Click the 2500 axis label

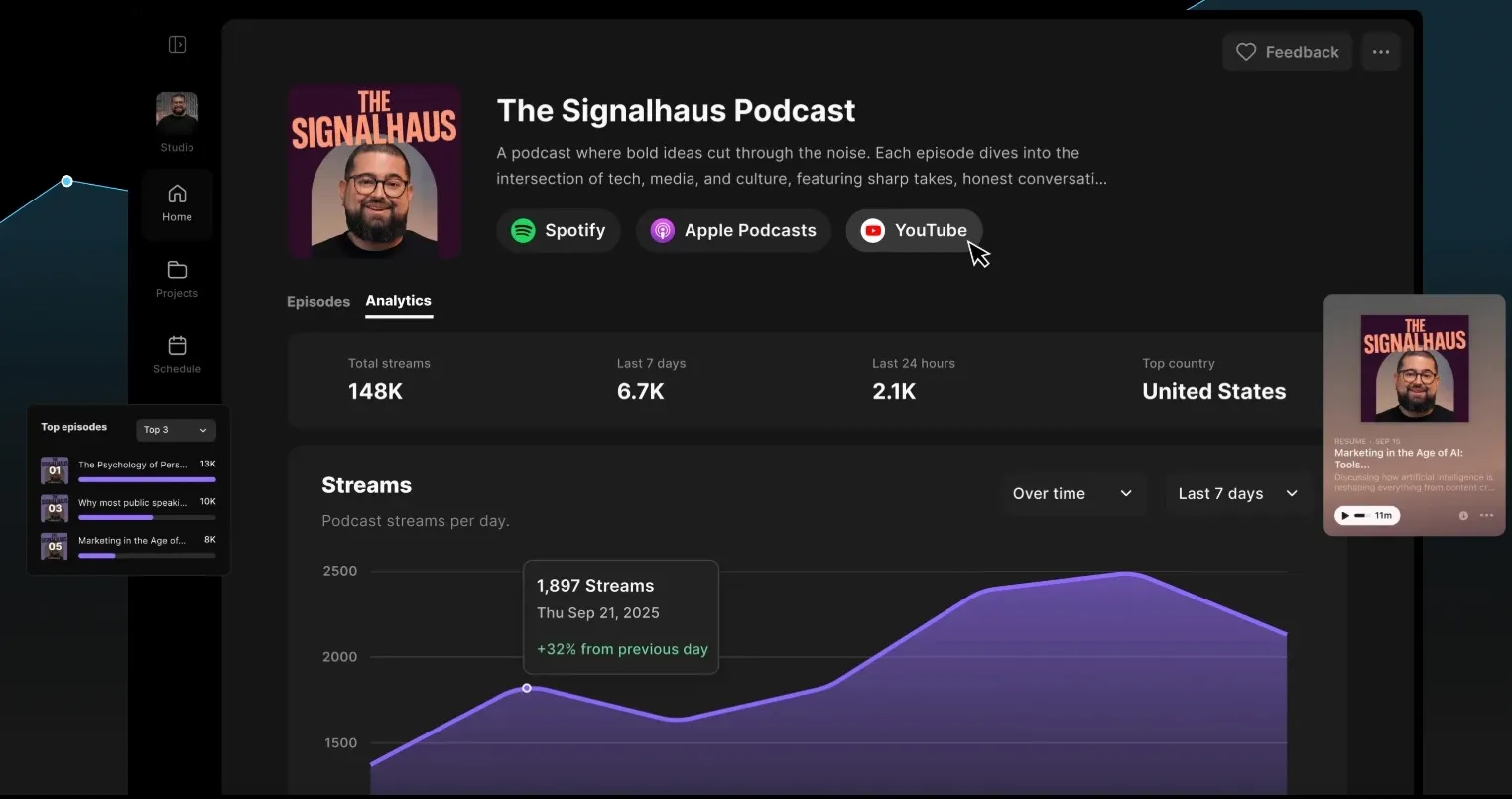click(340, 571)
